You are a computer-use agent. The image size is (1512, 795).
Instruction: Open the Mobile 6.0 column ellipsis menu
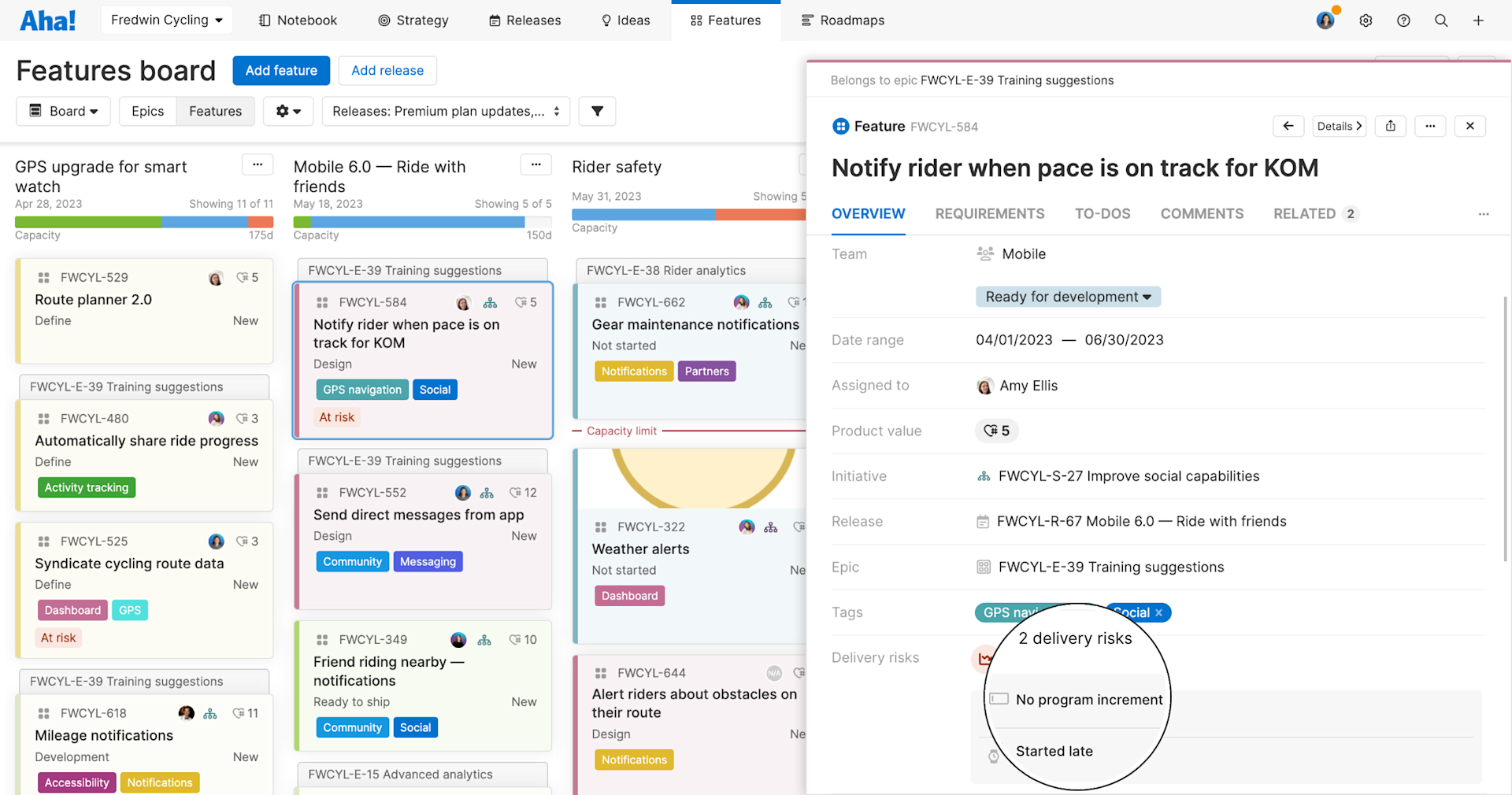[x=536, y=165]
